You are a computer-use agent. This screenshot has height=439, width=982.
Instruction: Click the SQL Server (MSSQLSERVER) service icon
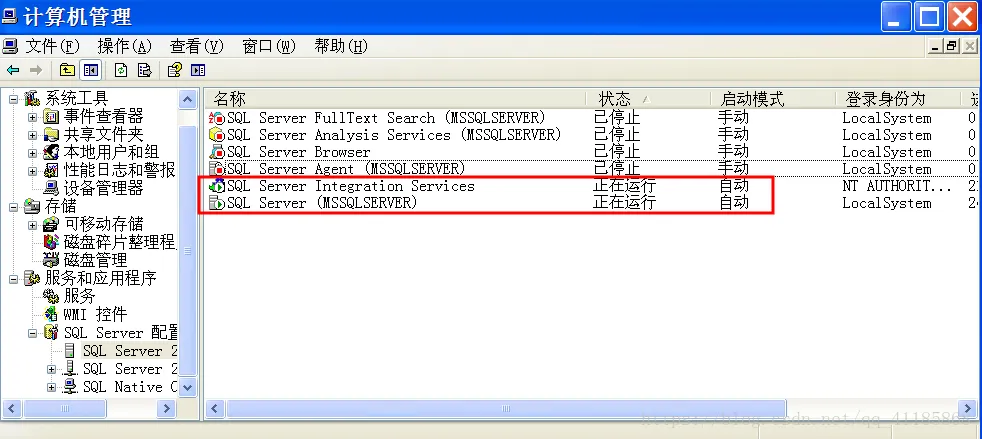(x=217, y=203)
